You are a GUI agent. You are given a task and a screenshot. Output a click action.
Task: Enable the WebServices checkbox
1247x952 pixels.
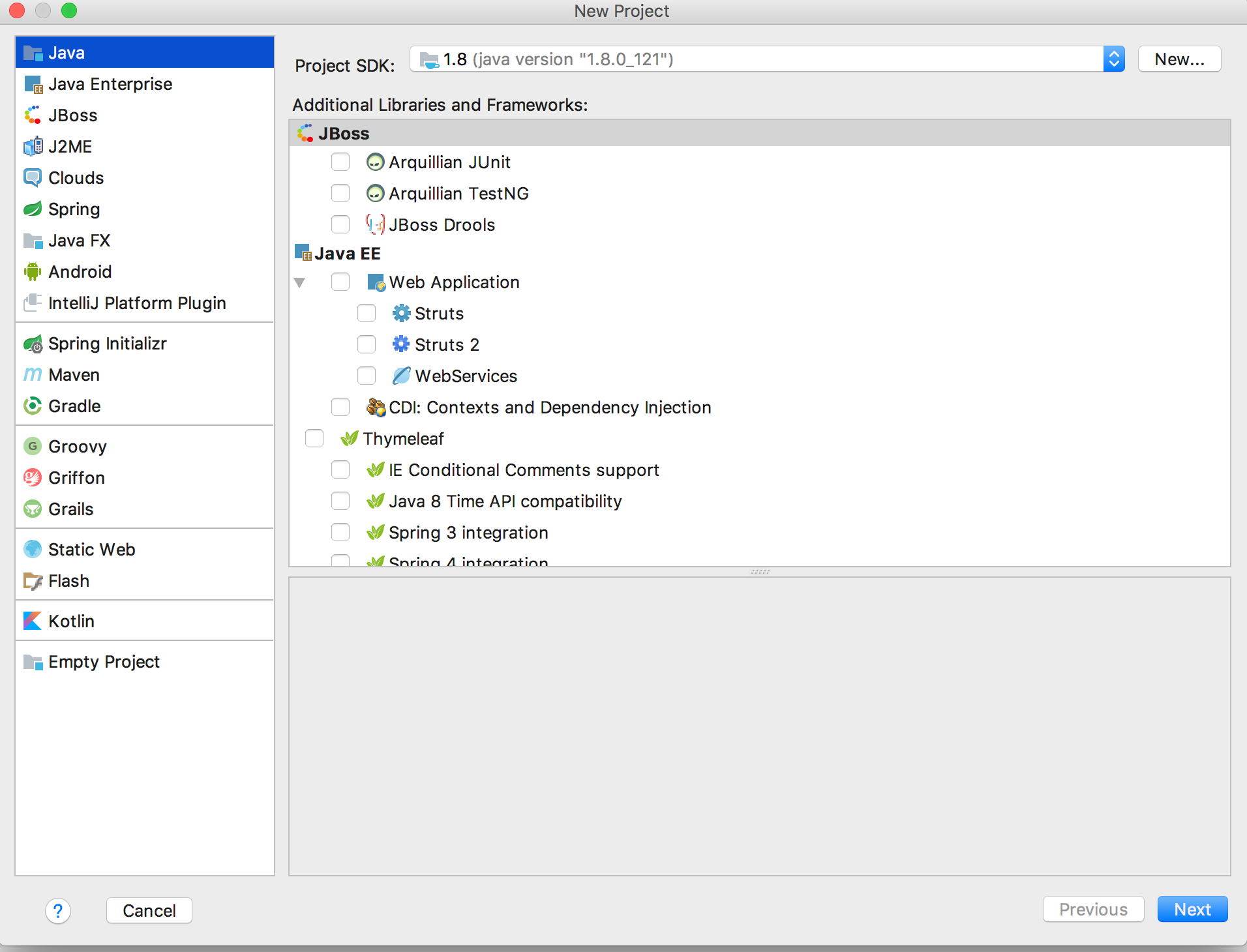367,376
